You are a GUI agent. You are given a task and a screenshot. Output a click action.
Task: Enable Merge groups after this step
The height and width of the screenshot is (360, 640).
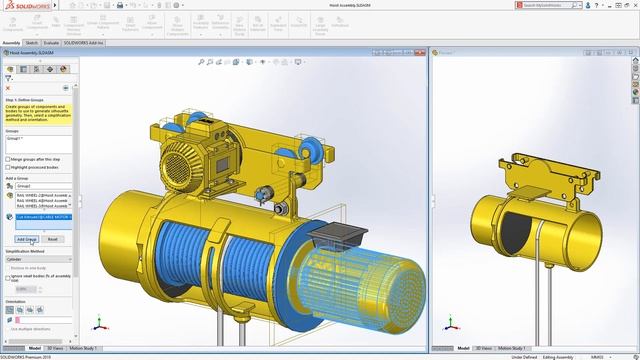tap(8, 159)
